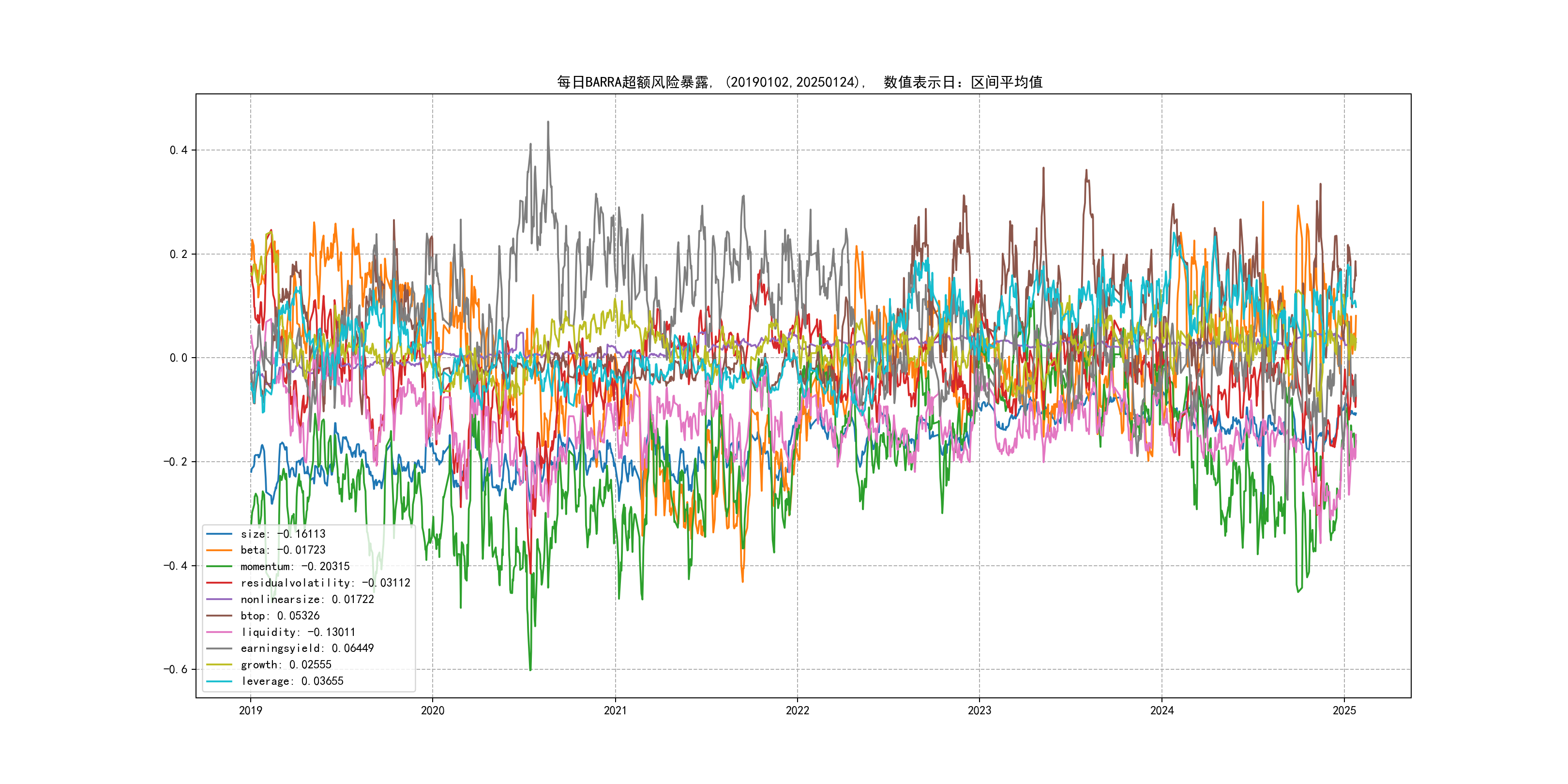Click the cyan leverage legend line swatch
1568x784 pixels.
(x=219, y=681)
